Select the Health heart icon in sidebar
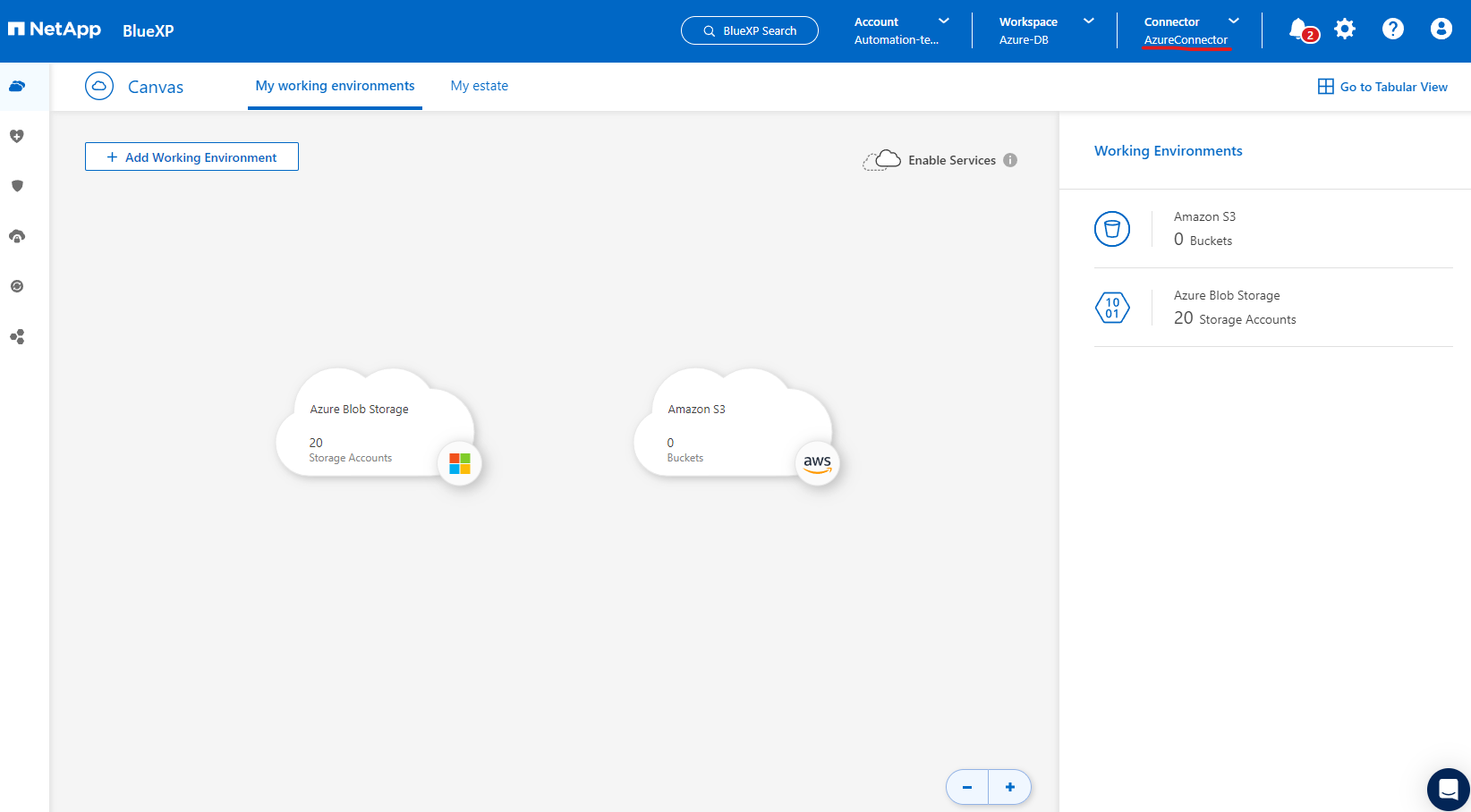 point(17,136)
